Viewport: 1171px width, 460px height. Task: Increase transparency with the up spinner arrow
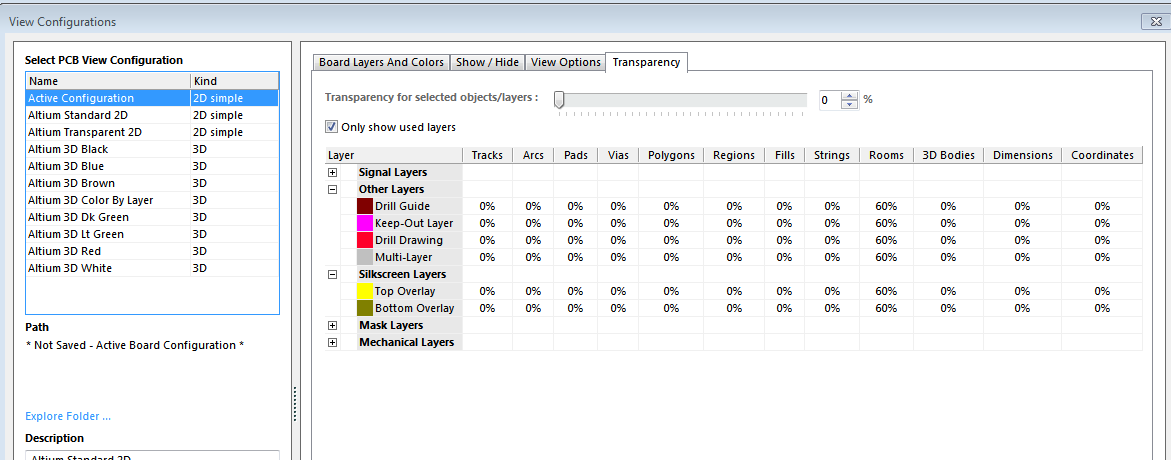(850, 95)
